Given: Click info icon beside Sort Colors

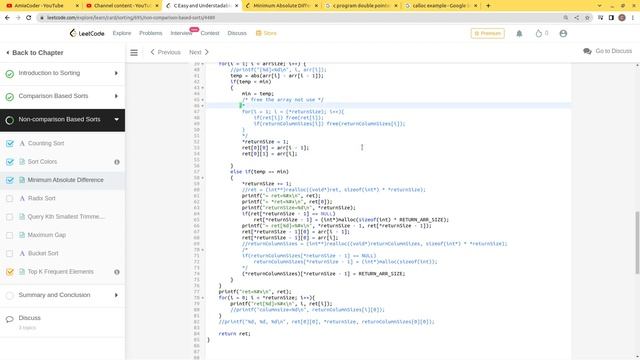Looking at the screenshot, I should point(117,162).
